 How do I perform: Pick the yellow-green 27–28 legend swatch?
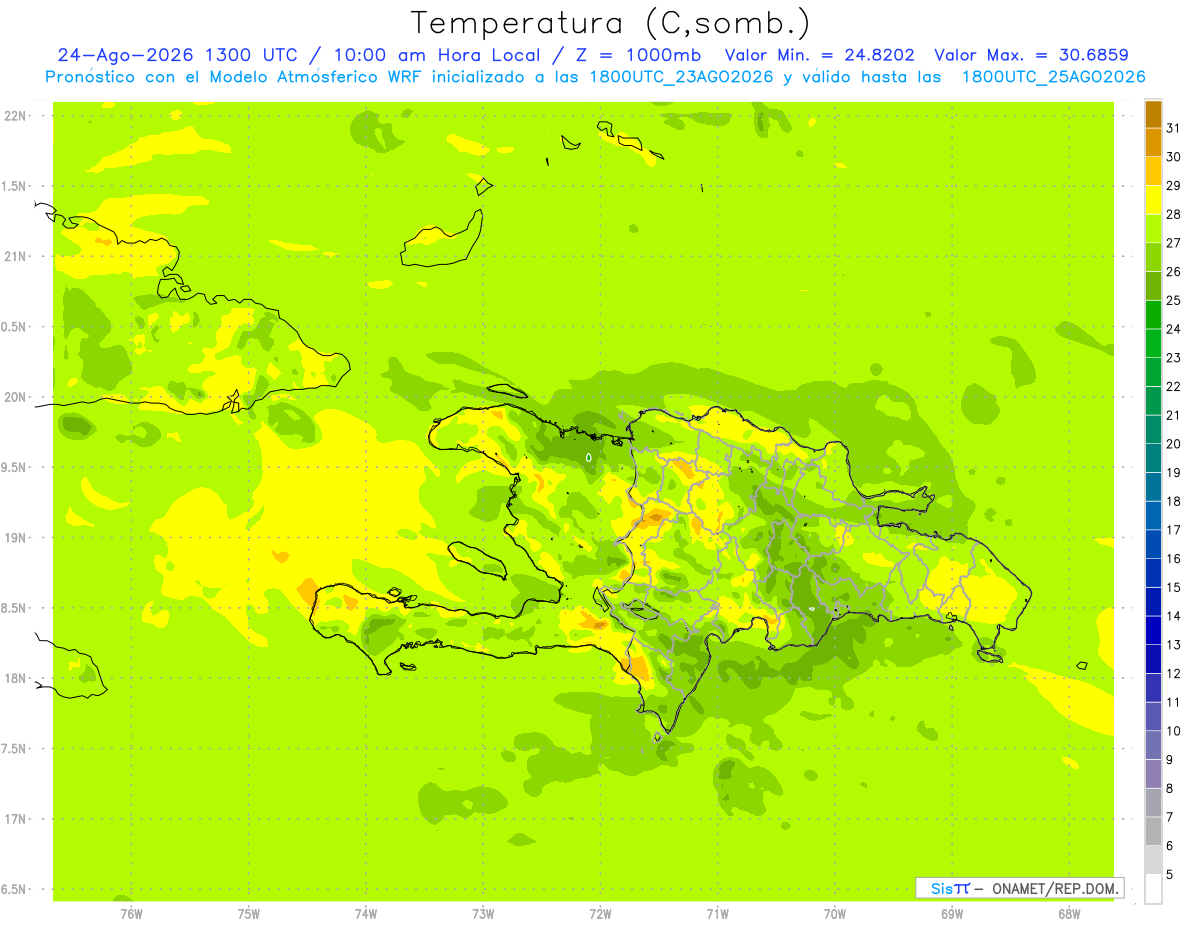[1153, 229]
